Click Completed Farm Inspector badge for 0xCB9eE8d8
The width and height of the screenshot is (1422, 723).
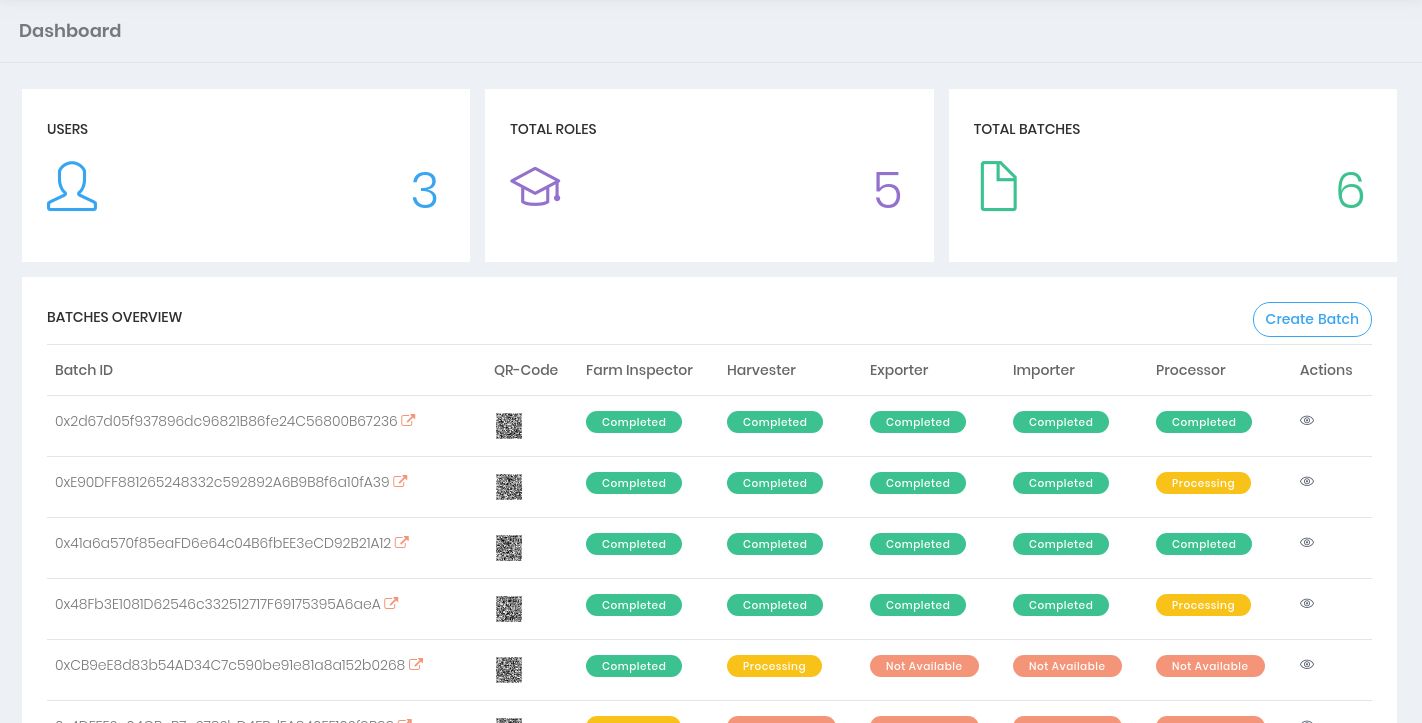634,666
